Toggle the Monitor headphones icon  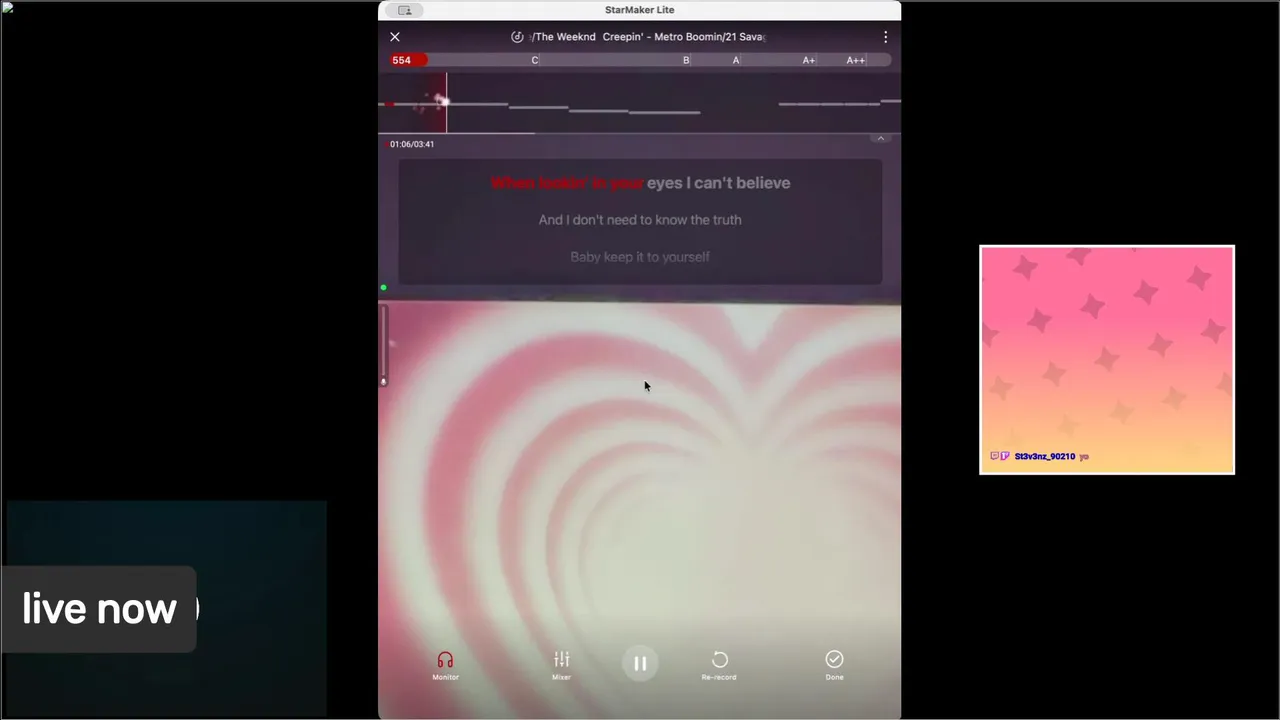click(x=445, y=661)
